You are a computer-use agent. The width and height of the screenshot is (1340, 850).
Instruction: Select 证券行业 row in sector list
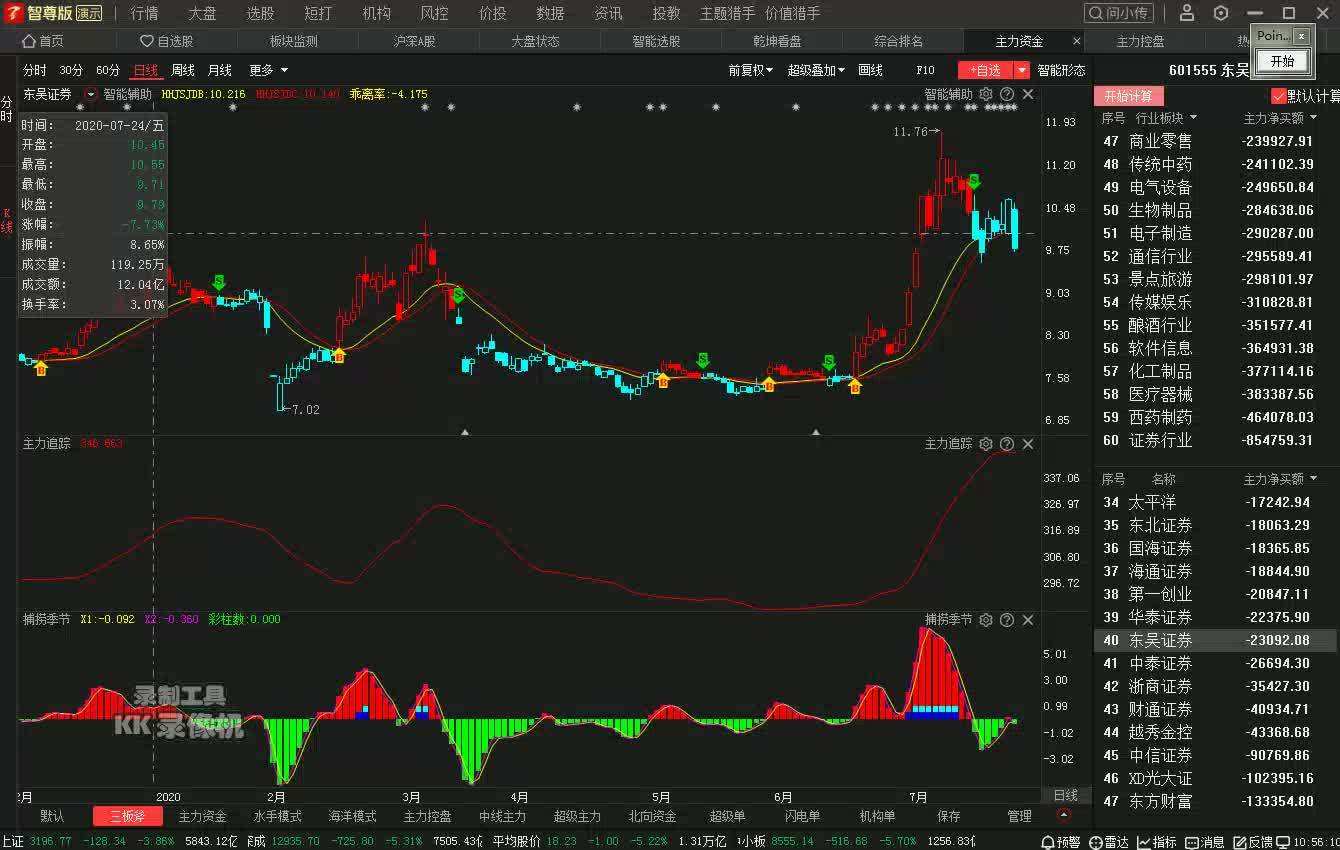click(1216, 440)
